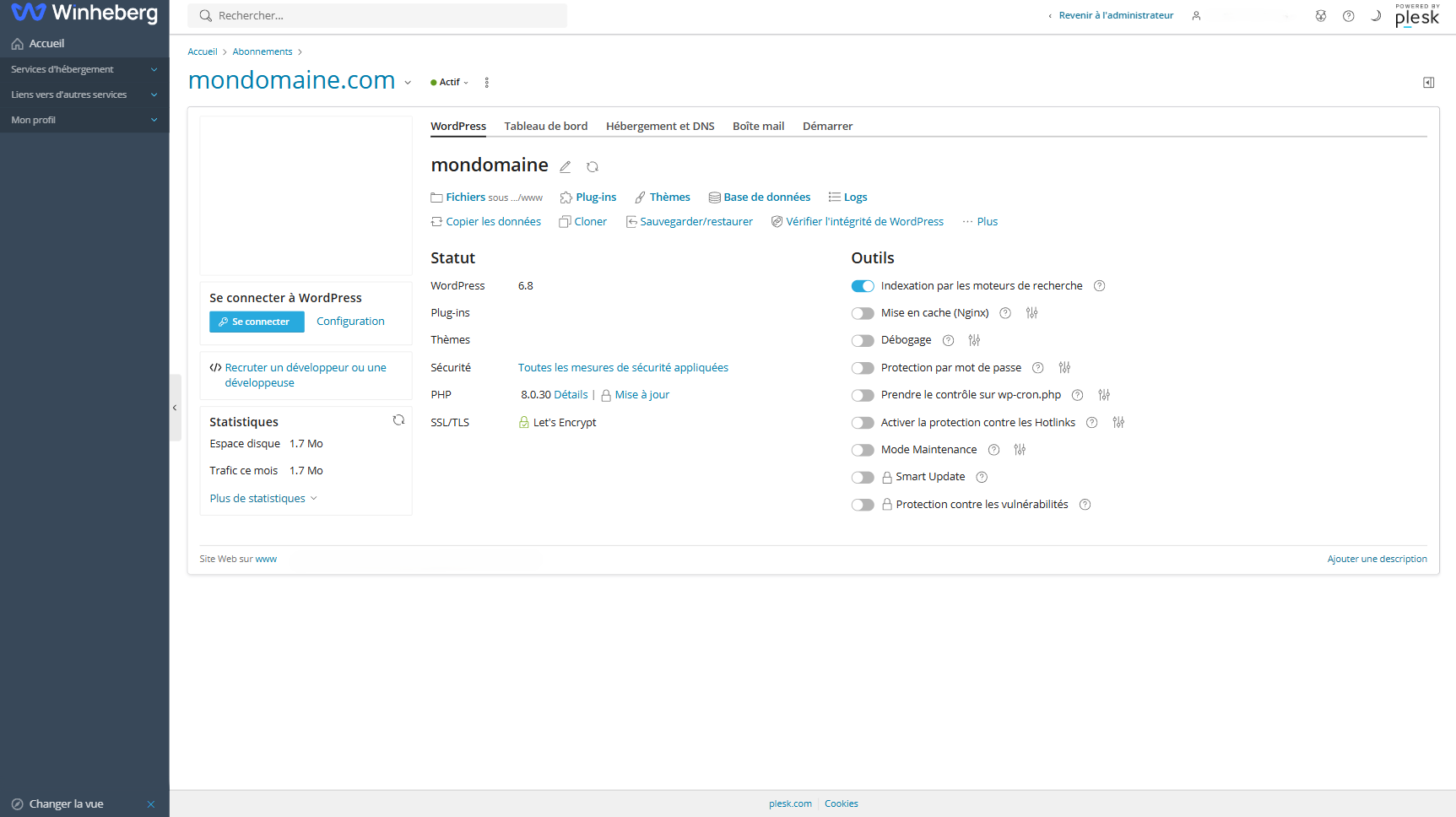
Task: Open the mondomaine.com domain dropdown arrow
Action: [408, 83]
